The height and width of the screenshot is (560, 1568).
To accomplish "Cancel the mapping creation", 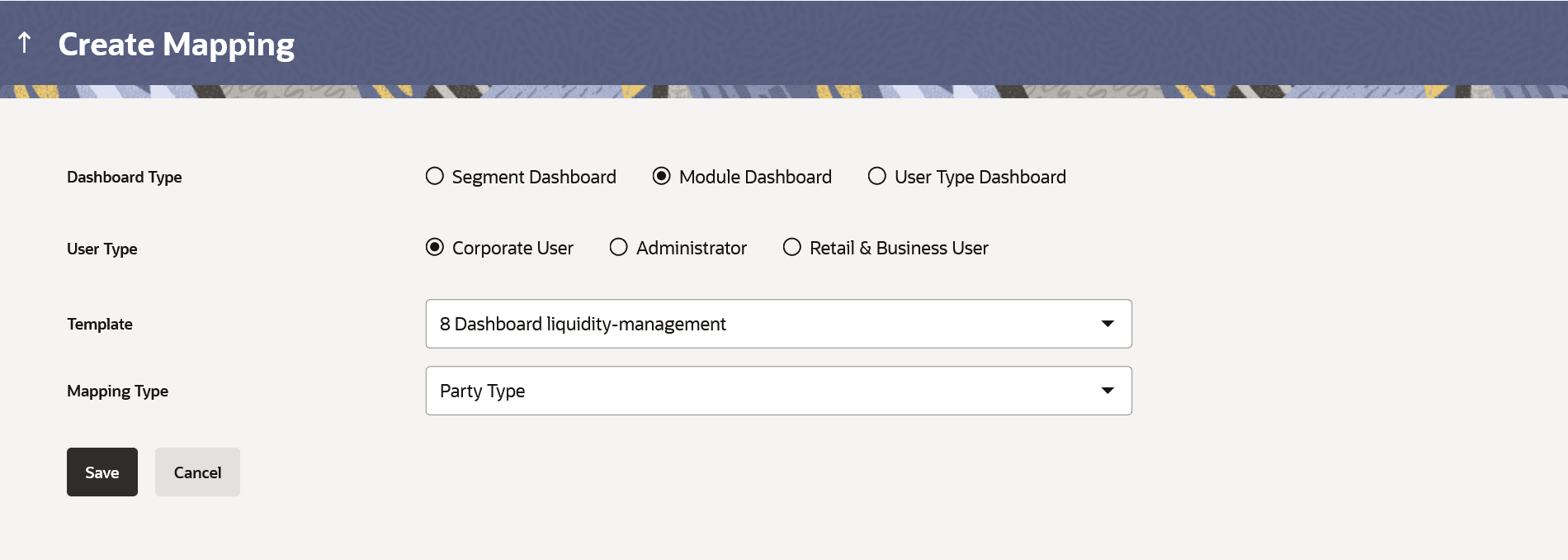I will pyautogui.click(x=197, y=472).
